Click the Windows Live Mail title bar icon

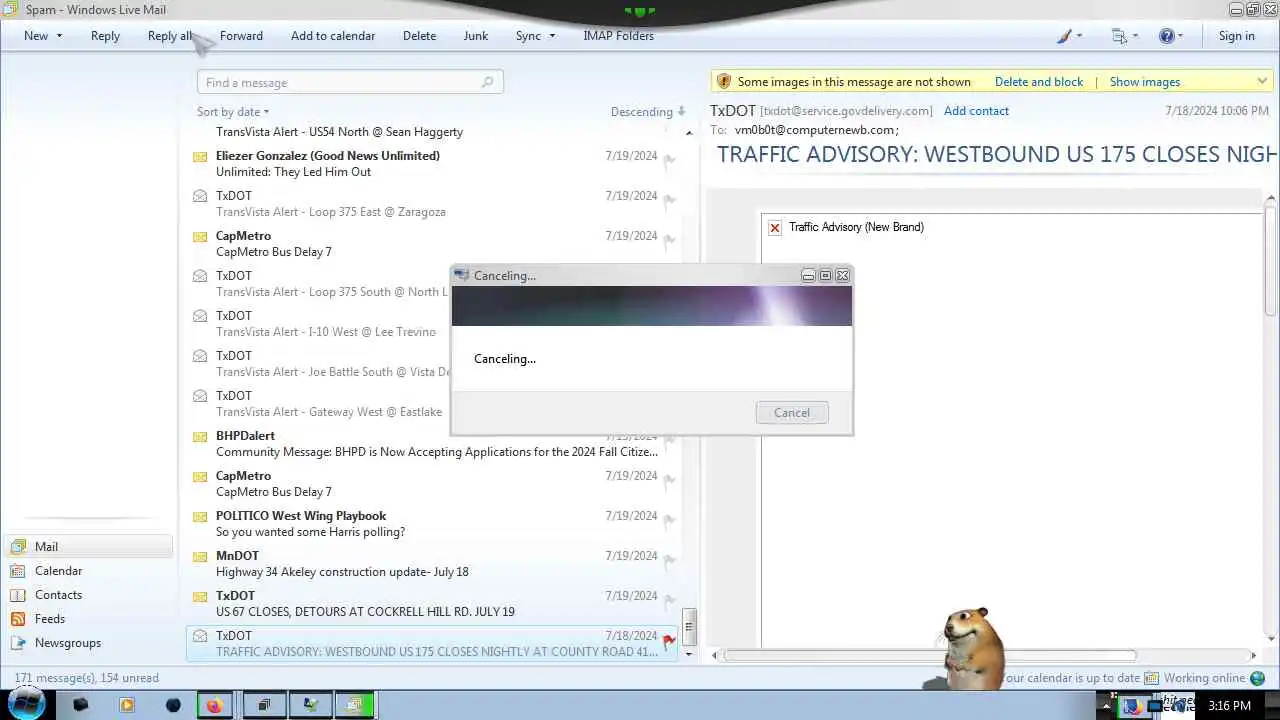pyautogui.click(x=10, y=9)
